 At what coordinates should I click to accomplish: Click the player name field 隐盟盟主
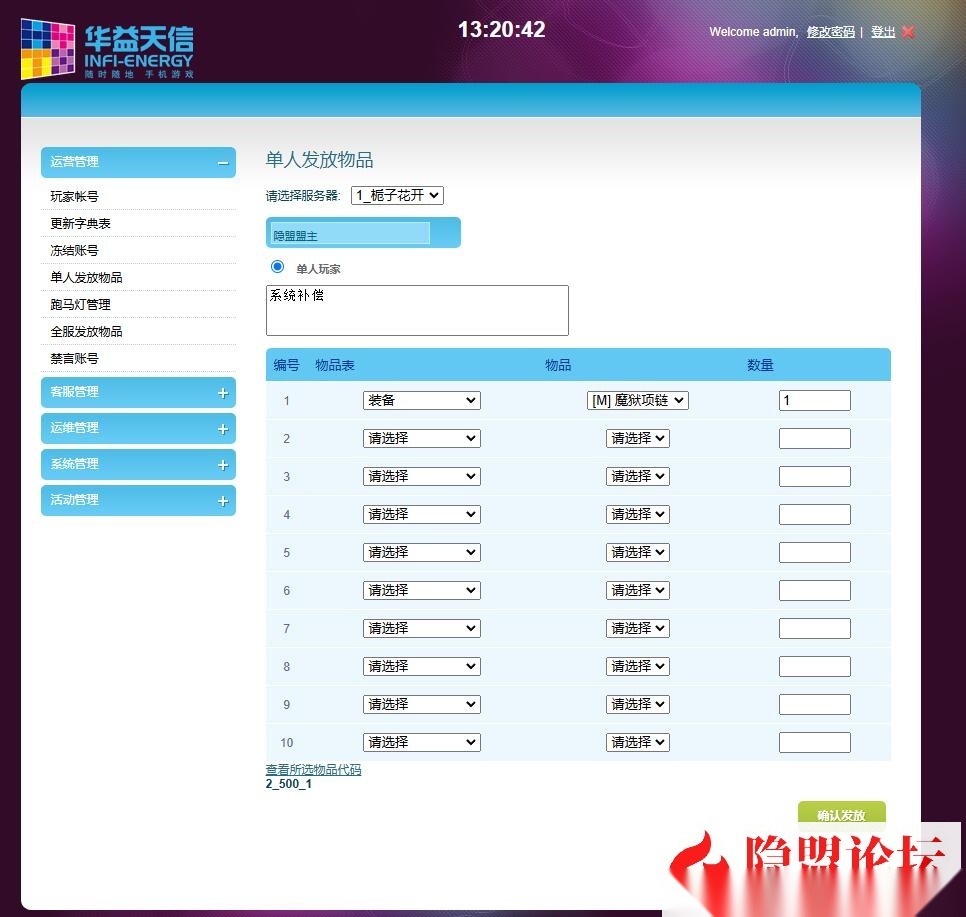click(x=351, y=233)
